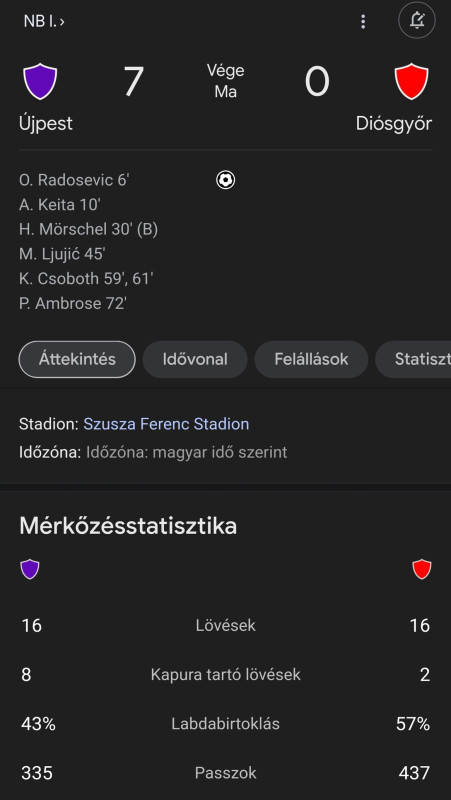Tap the notification bell icon
The width and height of the screenshot is (451, 800).
(x=417, y=21)
